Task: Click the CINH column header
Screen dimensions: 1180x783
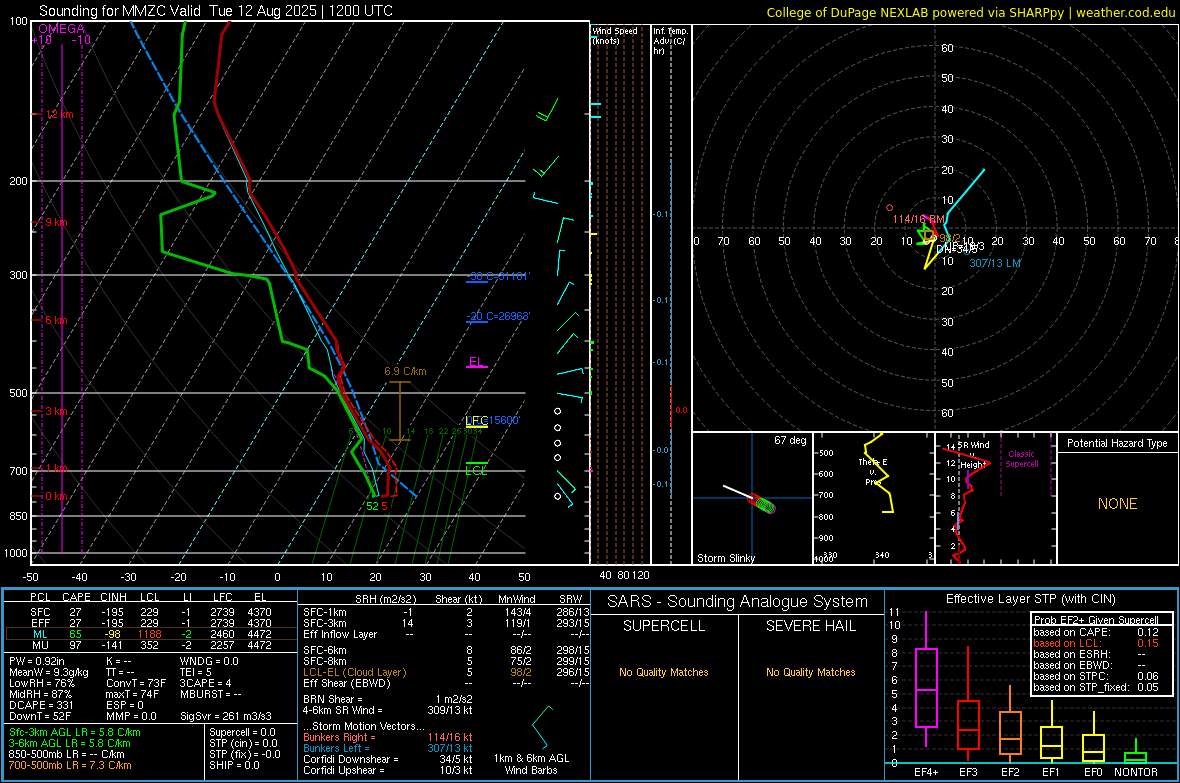Action: 114,597
